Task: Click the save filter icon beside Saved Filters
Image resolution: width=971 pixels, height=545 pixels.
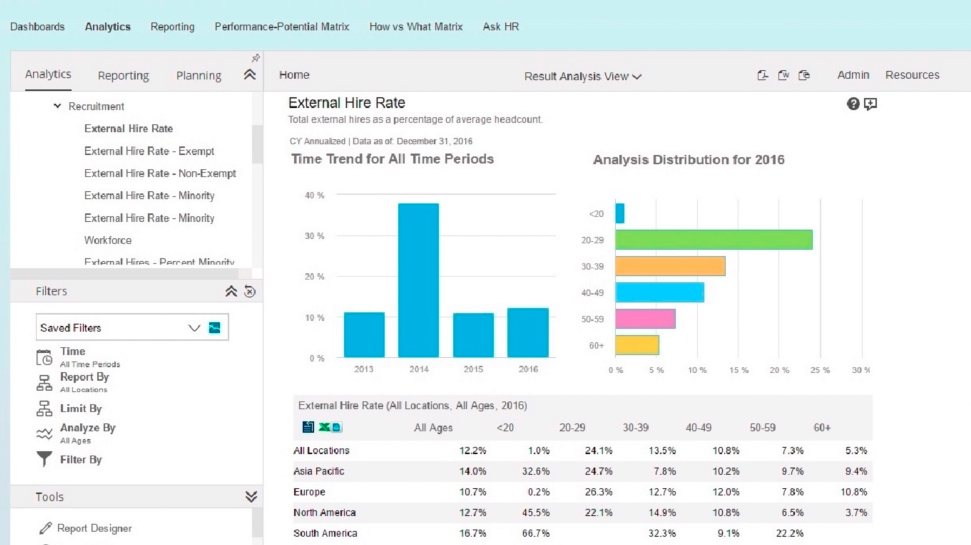Action: click(214, 328)
